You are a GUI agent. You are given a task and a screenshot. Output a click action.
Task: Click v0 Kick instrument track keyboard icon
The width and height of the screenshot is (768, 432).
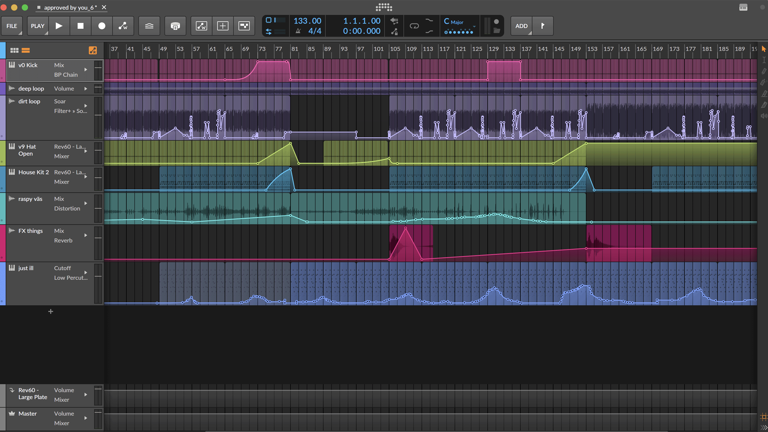12,65
